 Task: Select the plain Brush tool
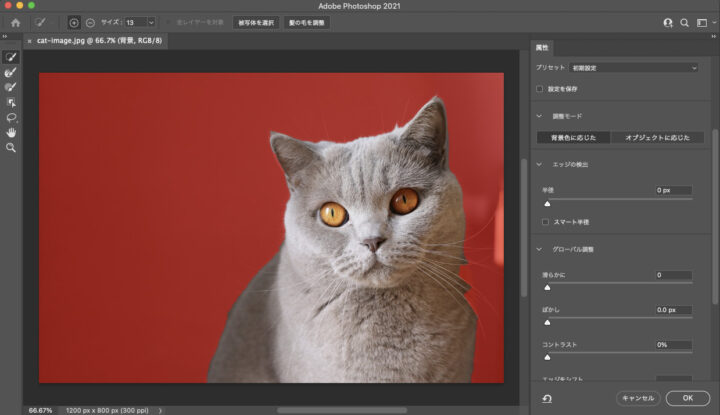coord(11,87)
